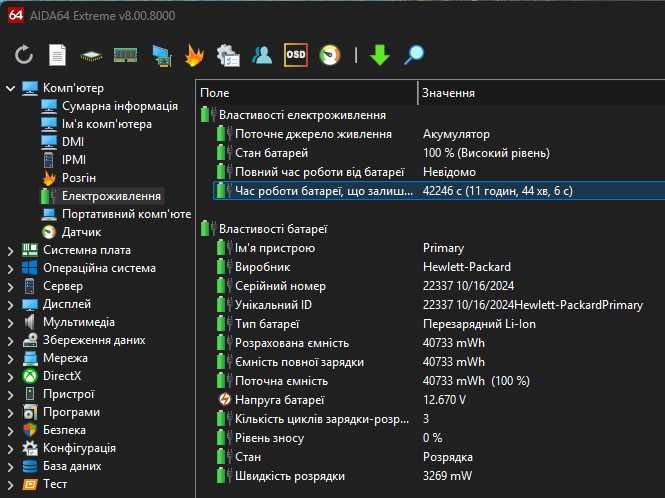Expand the Мультимедіа tree node
Viewport: 665px width, 498px height.
tap(10, 323)
